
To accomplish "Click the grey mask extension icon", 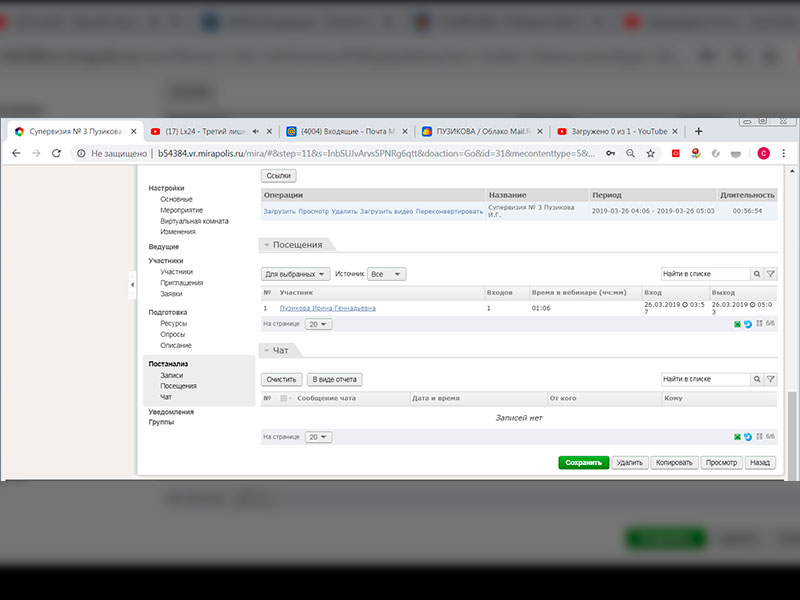I will (x=735, y=154).
